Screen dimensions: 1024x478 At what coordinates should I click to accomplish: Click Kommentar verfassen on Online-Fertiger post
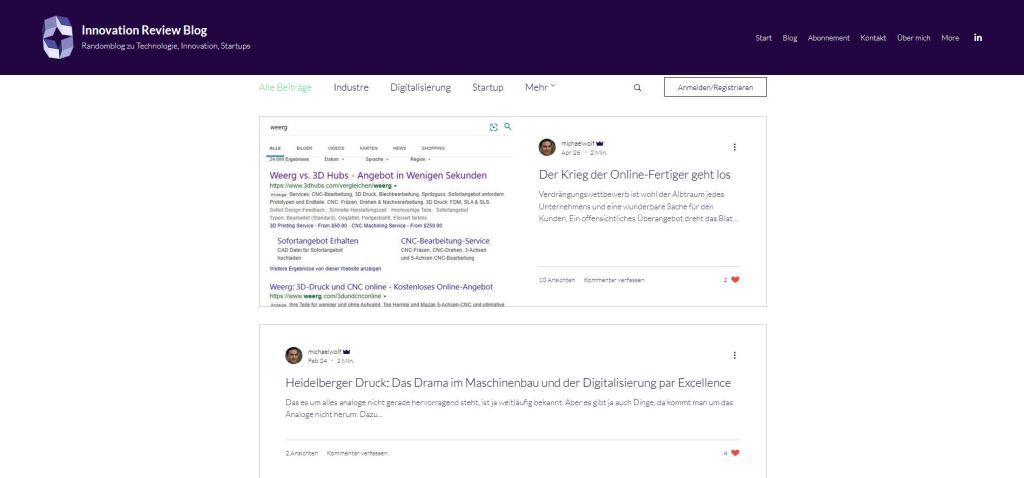(x=614, y=279)
